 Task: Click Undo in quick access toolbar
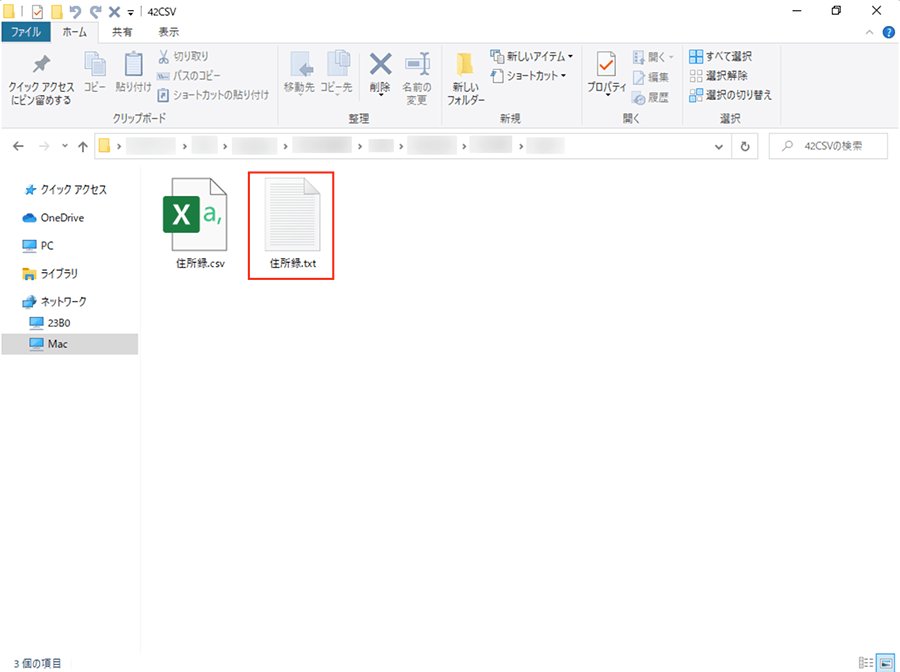(x=75, y=11)
